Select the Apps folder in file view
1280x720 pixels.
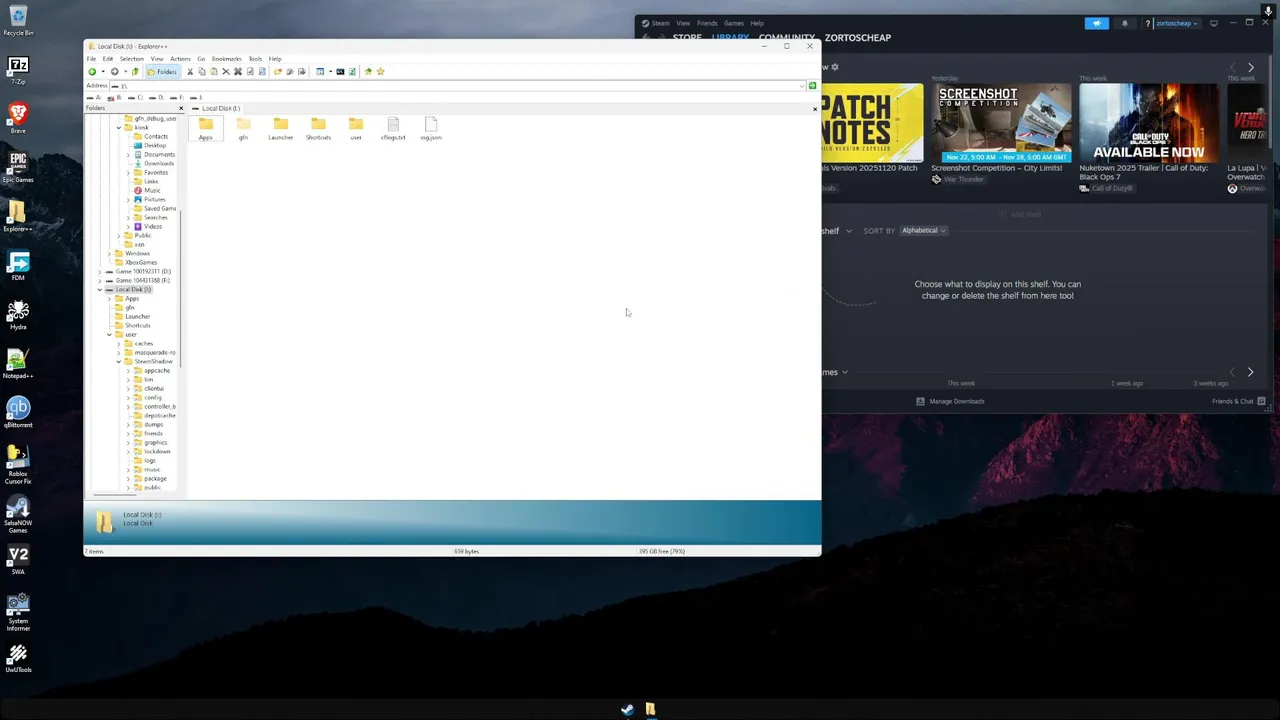pyautogui.click(x=206, y=128)
